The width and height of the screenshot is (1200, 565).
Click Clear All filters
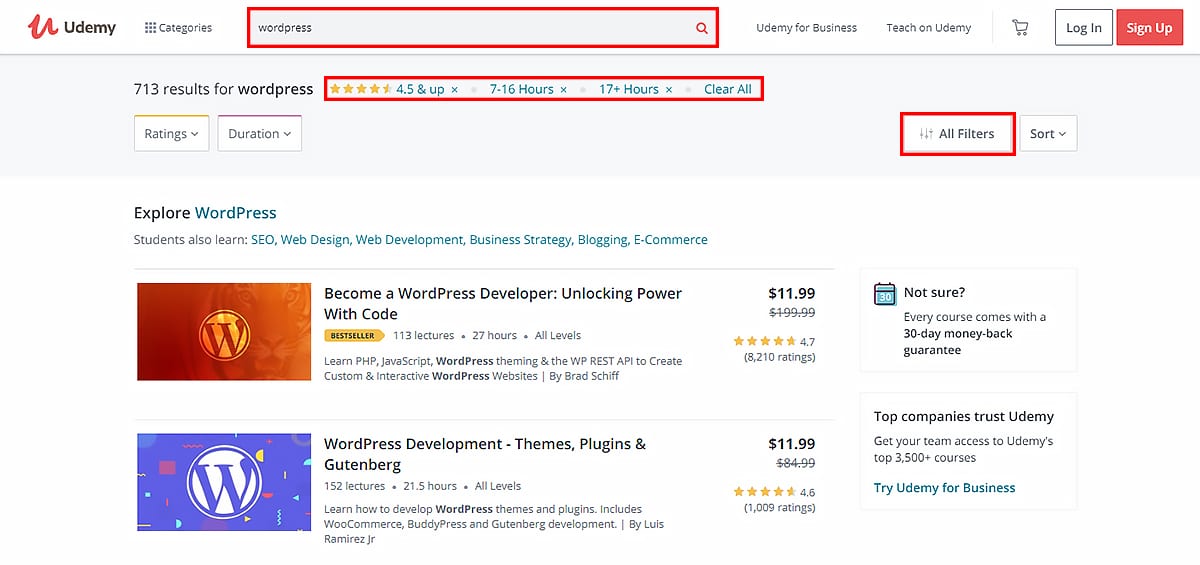728,89
